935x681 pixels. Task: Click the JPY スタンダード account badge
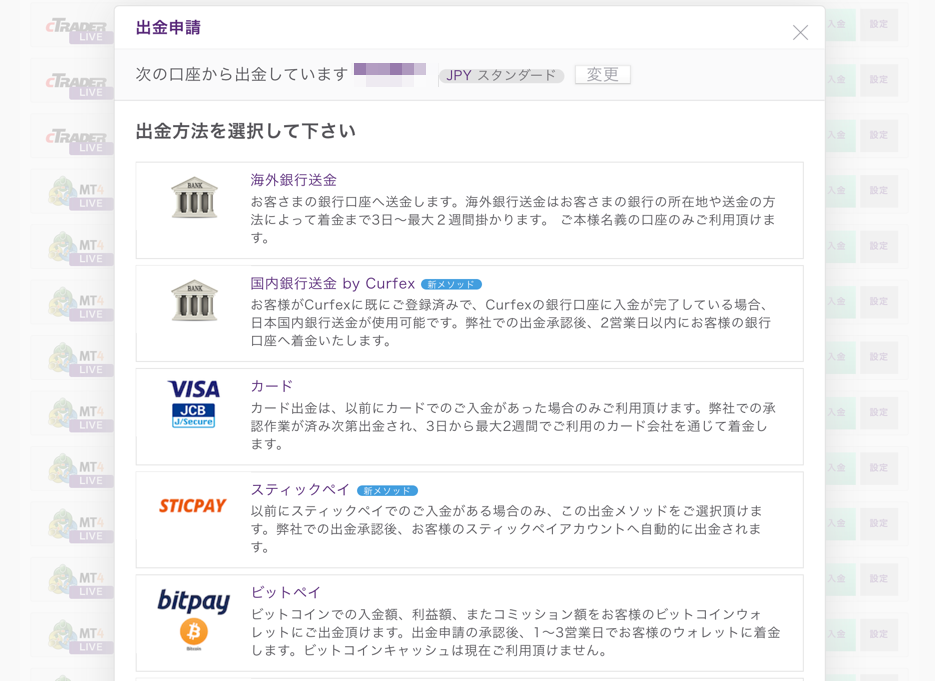[501, 76]
